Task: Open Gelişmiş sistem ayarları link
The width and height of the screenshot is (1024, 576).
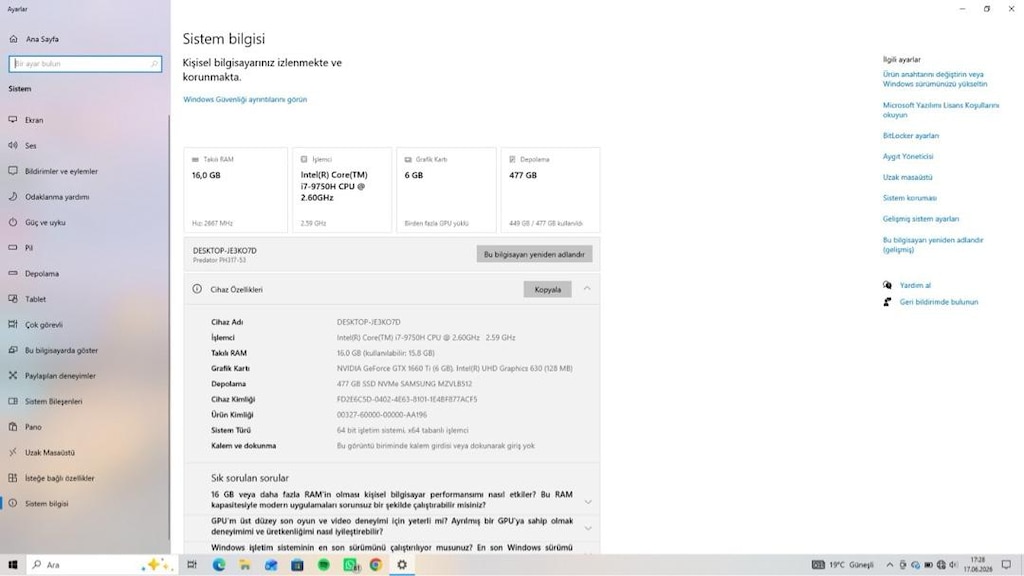Action: point(920,219)
